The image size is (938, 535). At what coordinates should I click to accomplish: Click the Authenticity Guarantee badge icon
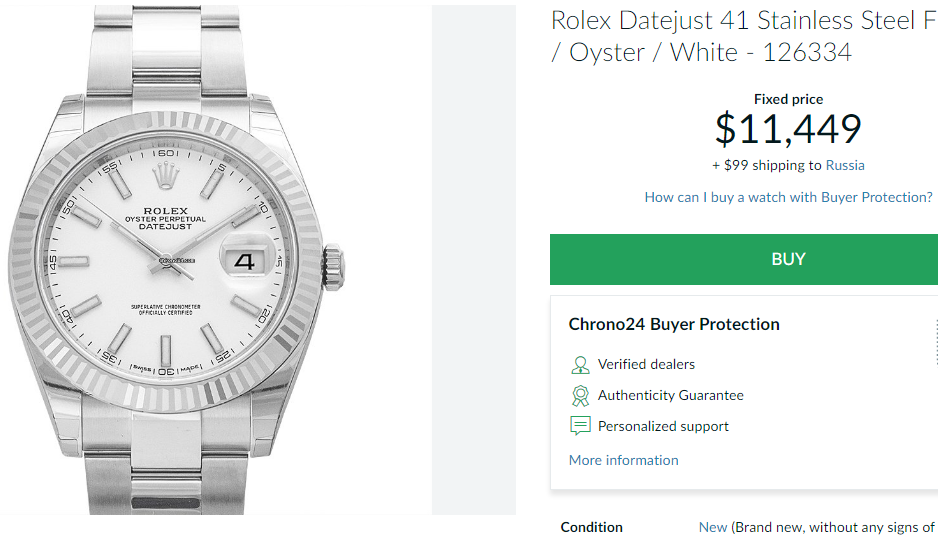click(x=580, y=395)
